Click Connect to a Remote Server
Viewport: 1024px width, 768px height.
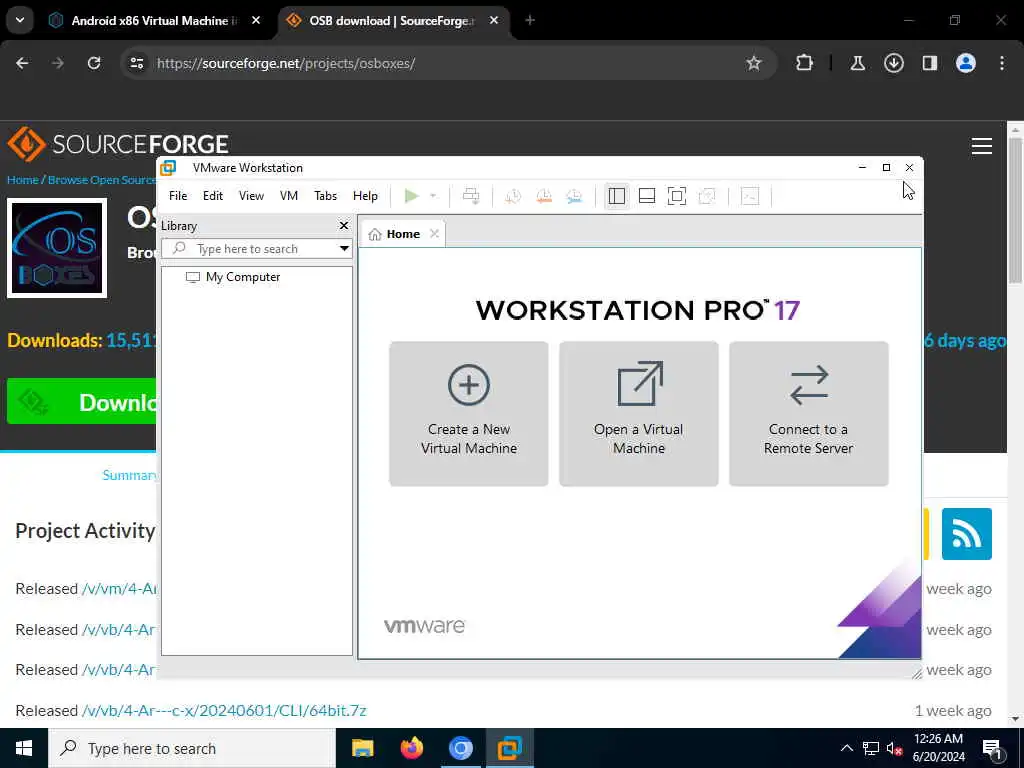click(808, 414)
